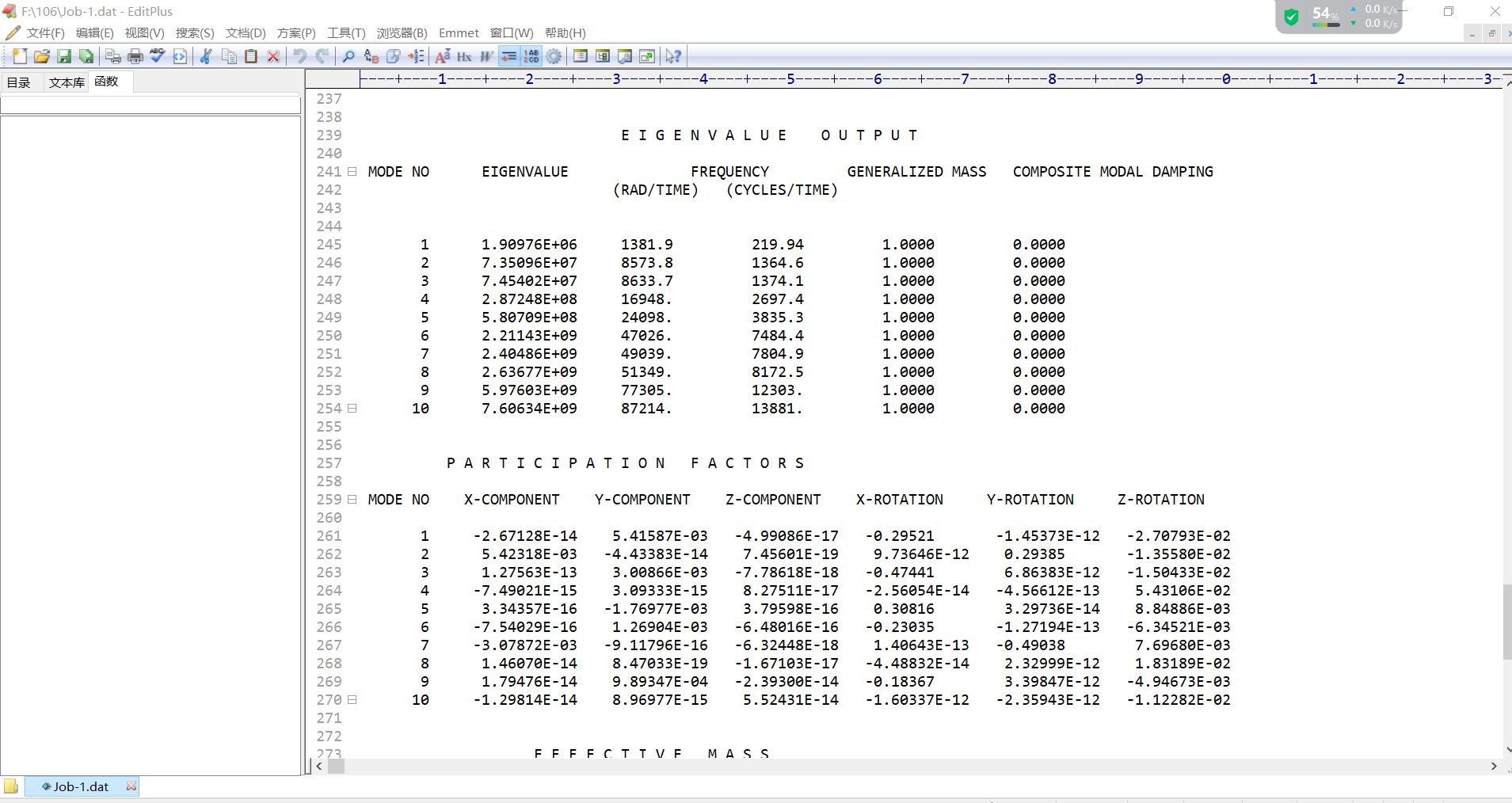
Task: Click the sidebar function filter input field
Action: coord(150,105)
